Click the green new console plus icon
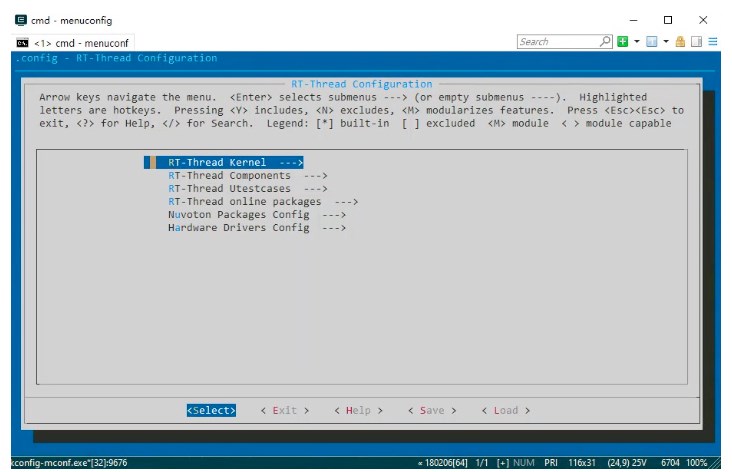Viewport: 732px width, 472px height. click(x=622, y=42)
